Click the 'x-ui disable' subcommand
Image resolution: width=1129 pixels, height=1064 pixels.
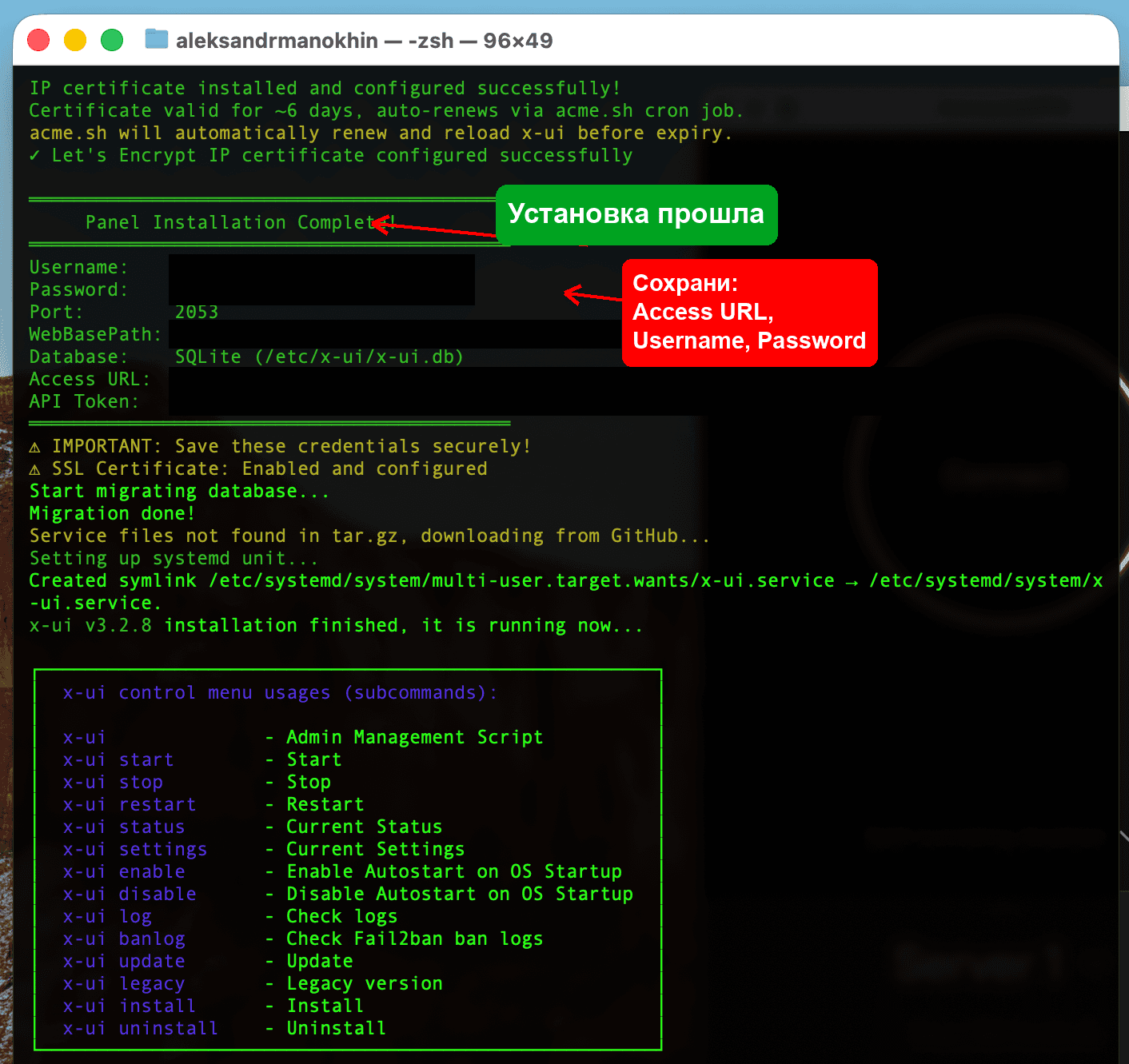point(130,894)
